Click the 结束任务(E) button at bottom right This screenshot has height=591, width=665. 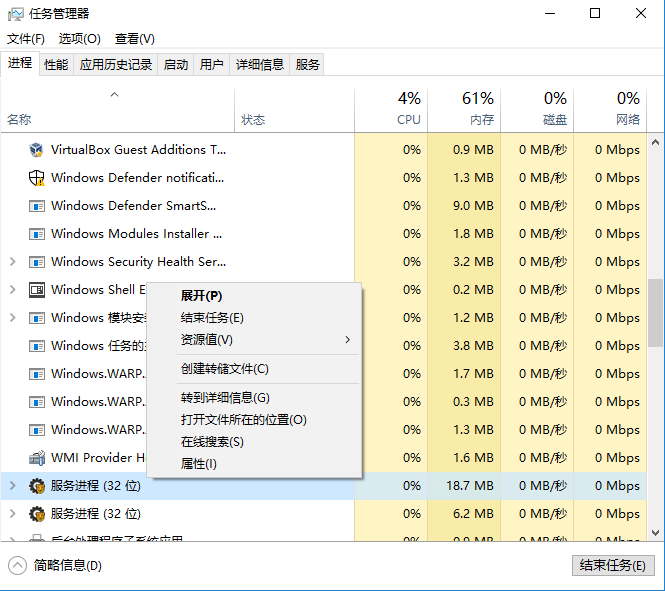point(613,565)
